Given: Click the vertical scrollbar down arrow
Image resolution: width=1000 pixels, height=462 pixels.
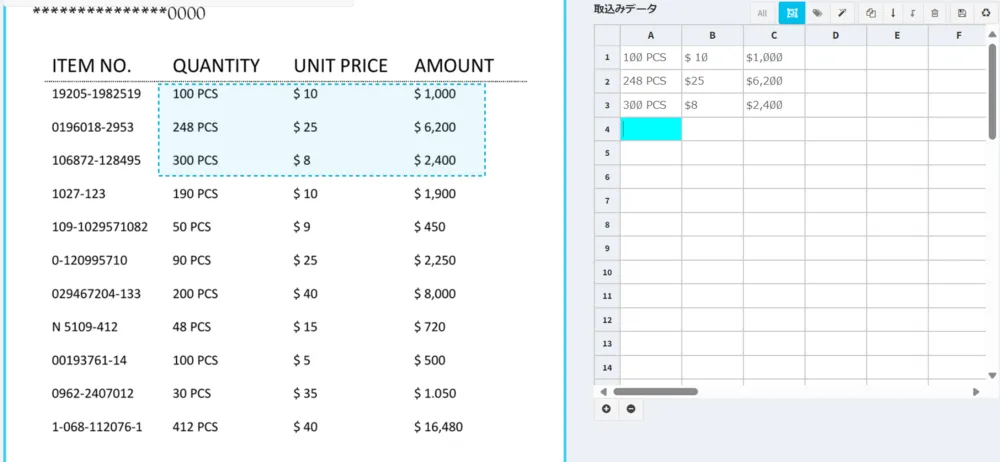Looking at the screenshot, I should point(992,375).
